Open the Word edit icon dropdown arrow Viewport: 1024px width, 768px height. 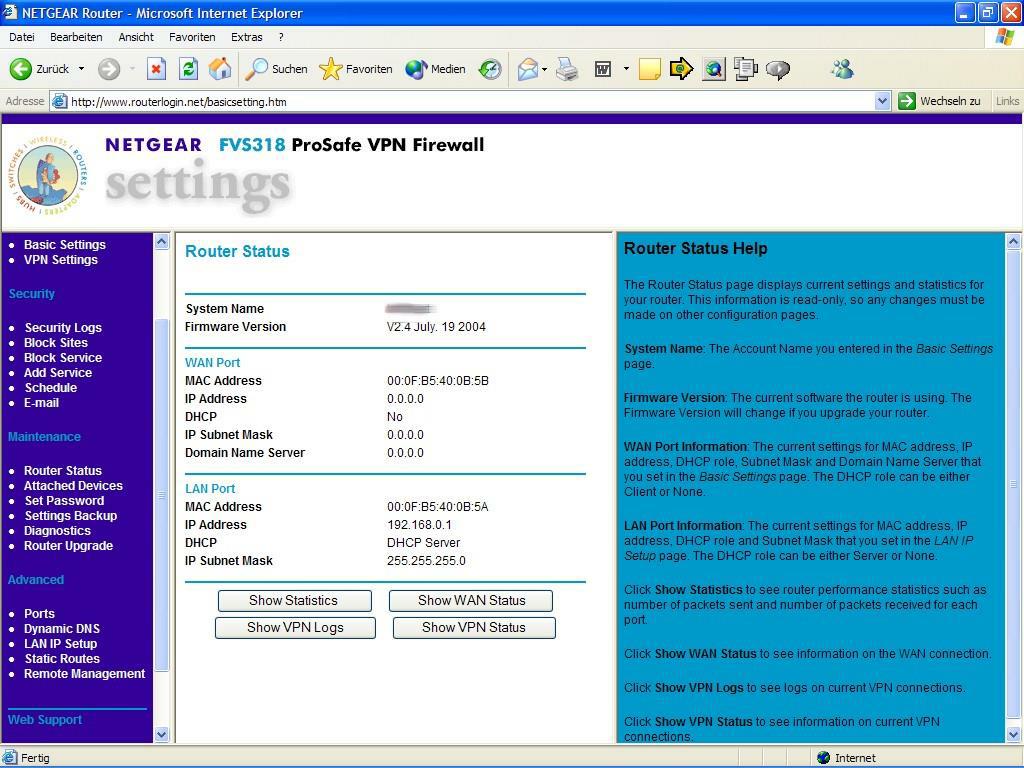point(626,69)
